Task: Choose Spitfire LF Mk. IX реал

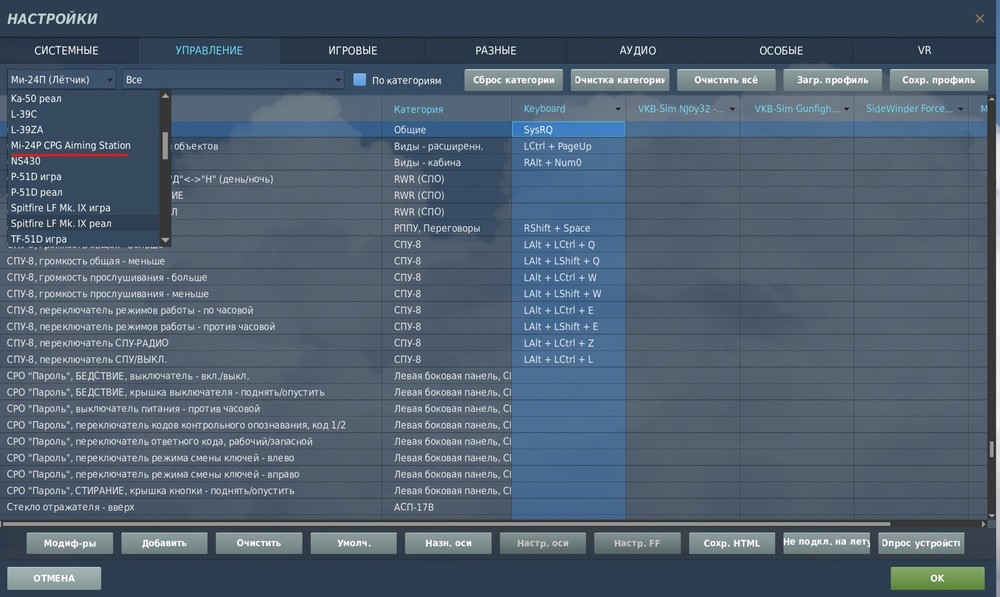Action: click(83, 223)
